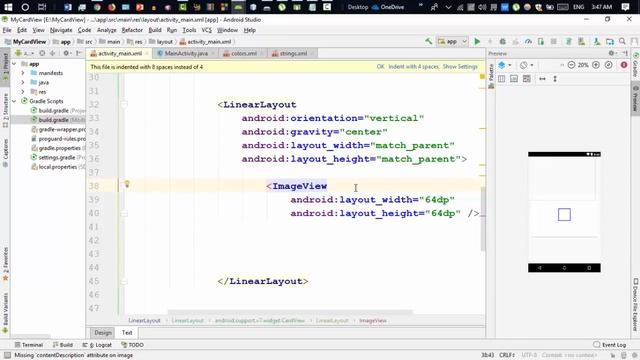Expand the res folder
The height and width of the screenshot is (360, 640).
(x=23, y=92)
